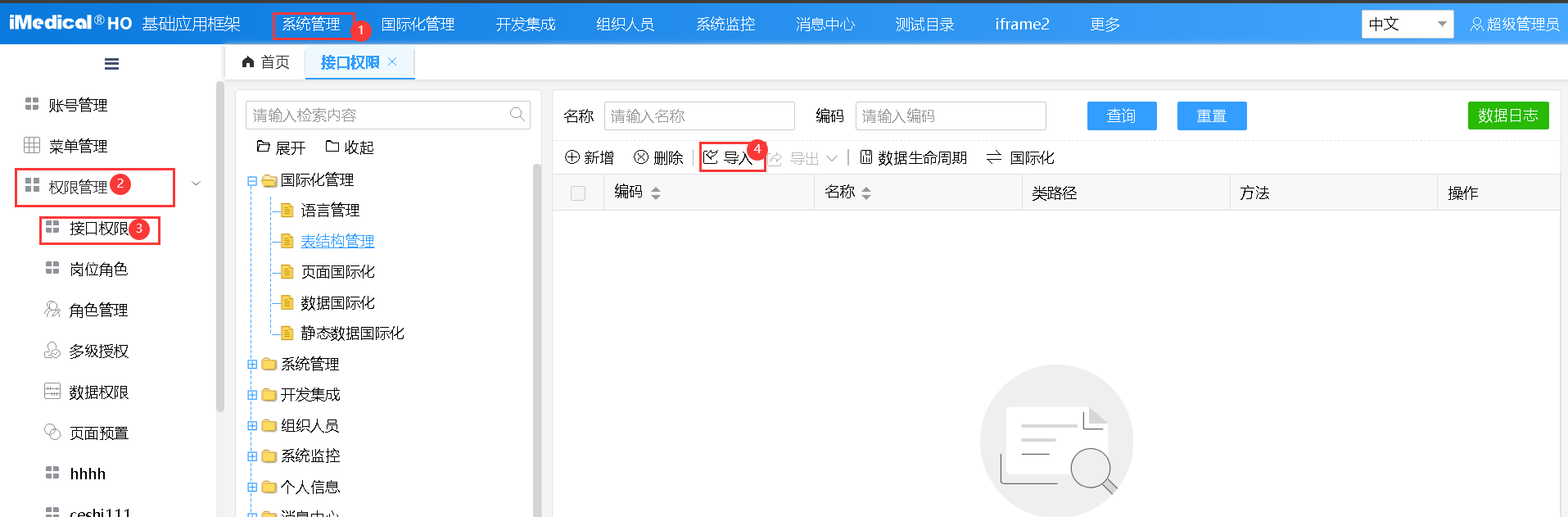1568x517 pixels.
Task: Collapse the 国际化管理 tree node
Action: coord(252,181)
